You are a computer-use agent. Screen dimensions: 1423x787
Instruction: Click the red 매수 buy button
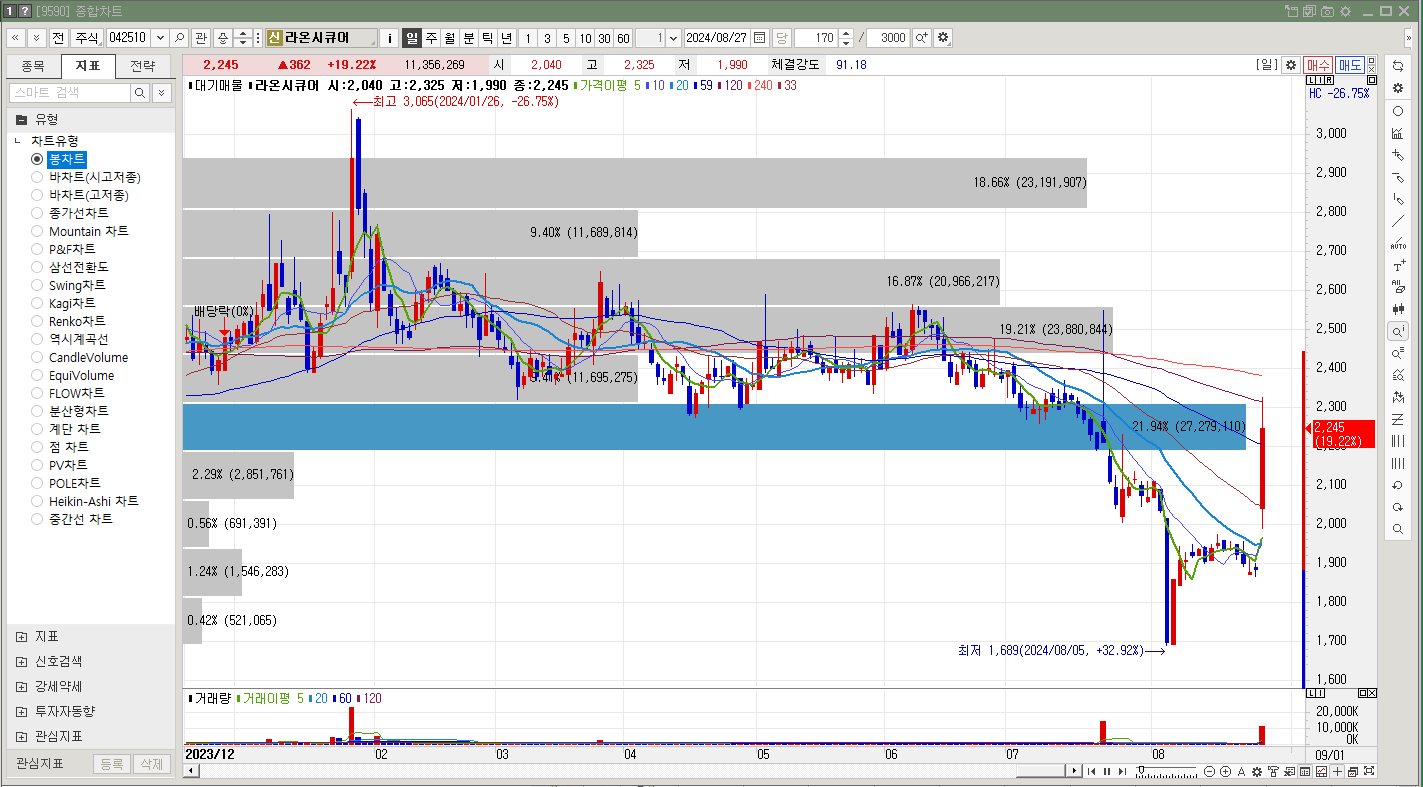(1318, 64)
